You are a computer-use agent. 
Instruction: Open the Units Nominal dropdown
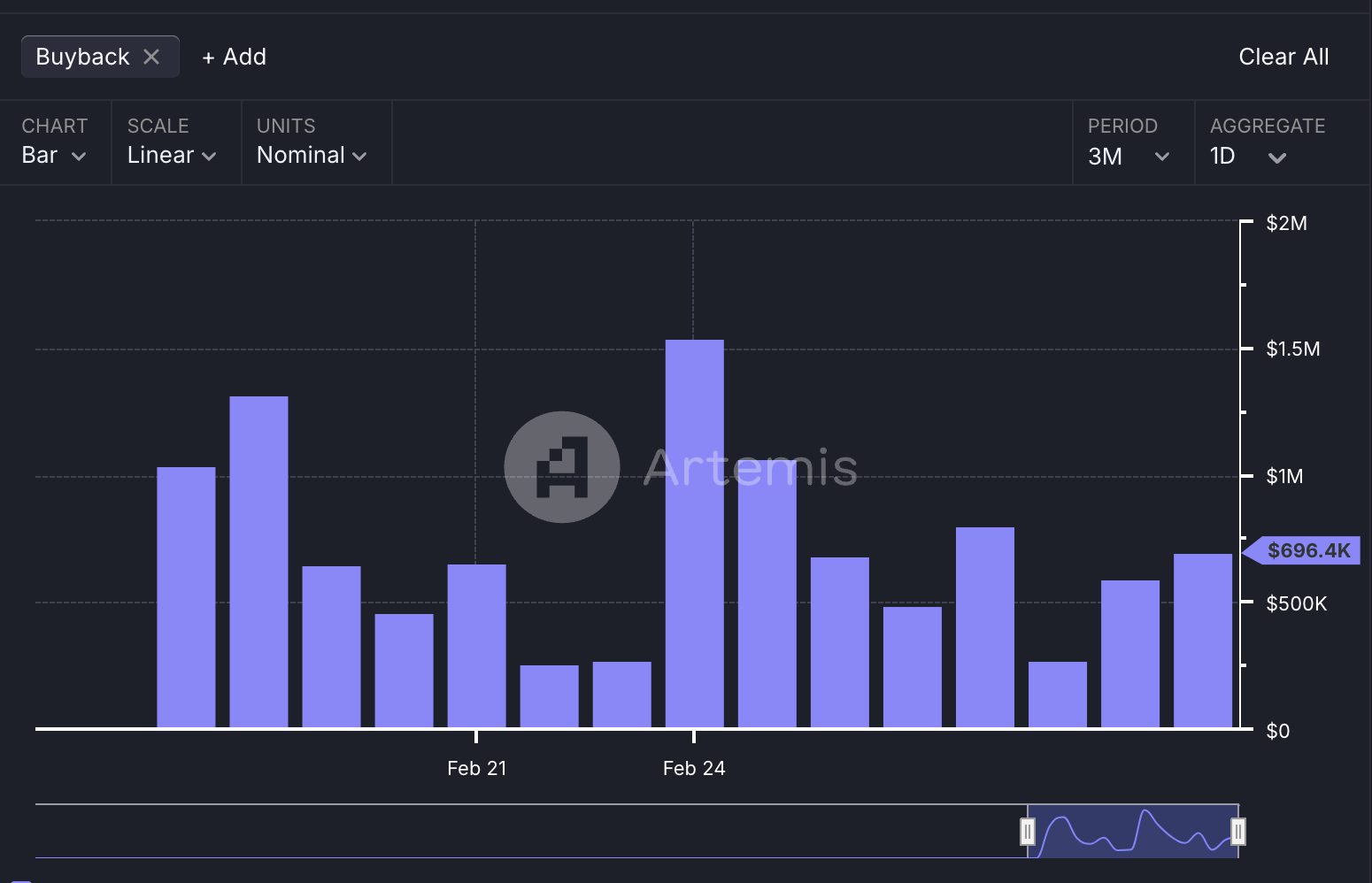pyautogui.click(x=311, y=156)
